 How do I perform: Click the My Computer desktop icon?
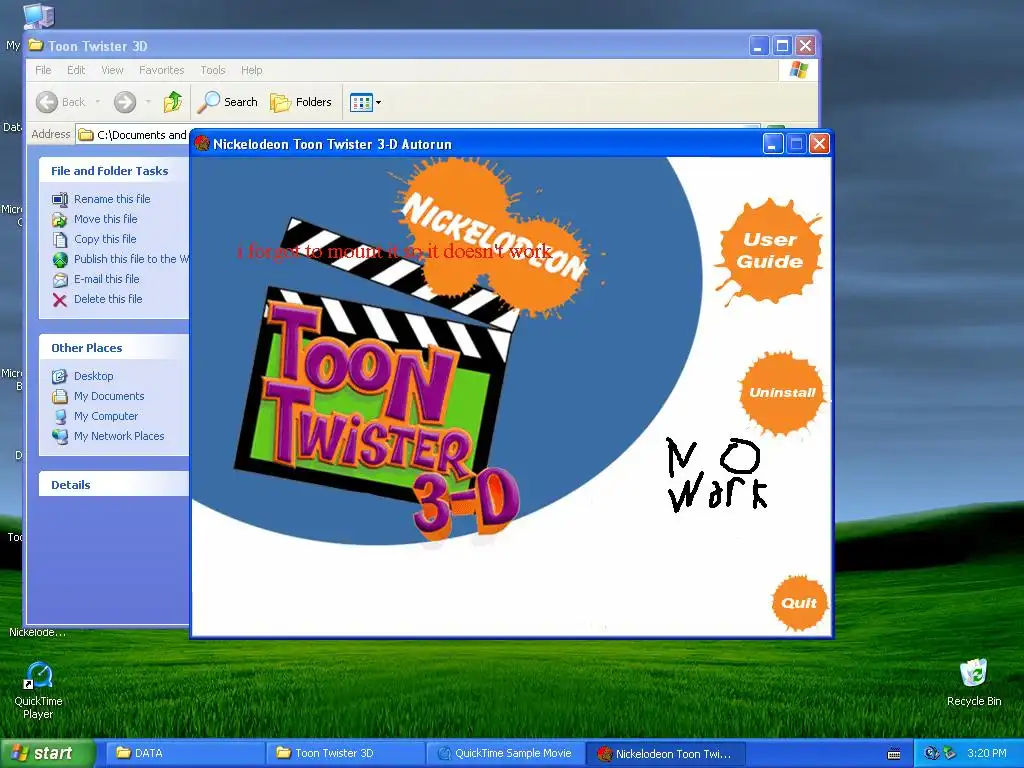click(x=38, y=16)
